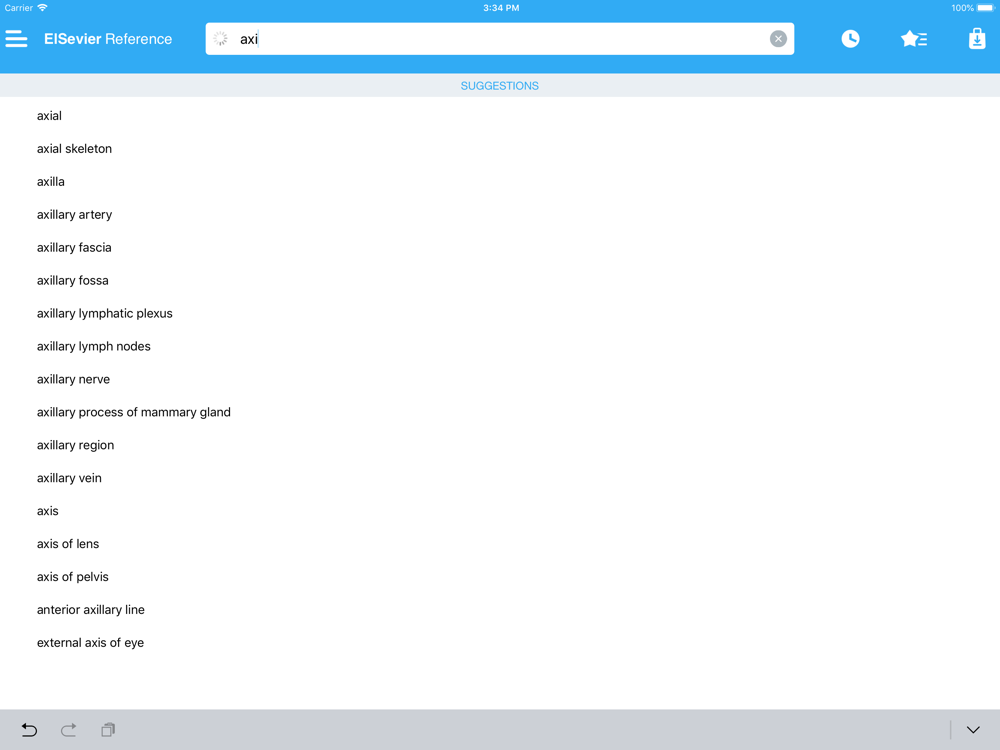This screenshot has height=750, width=1000.
Task: Tap the ElSevier Reference title
Action: [108, 39]
